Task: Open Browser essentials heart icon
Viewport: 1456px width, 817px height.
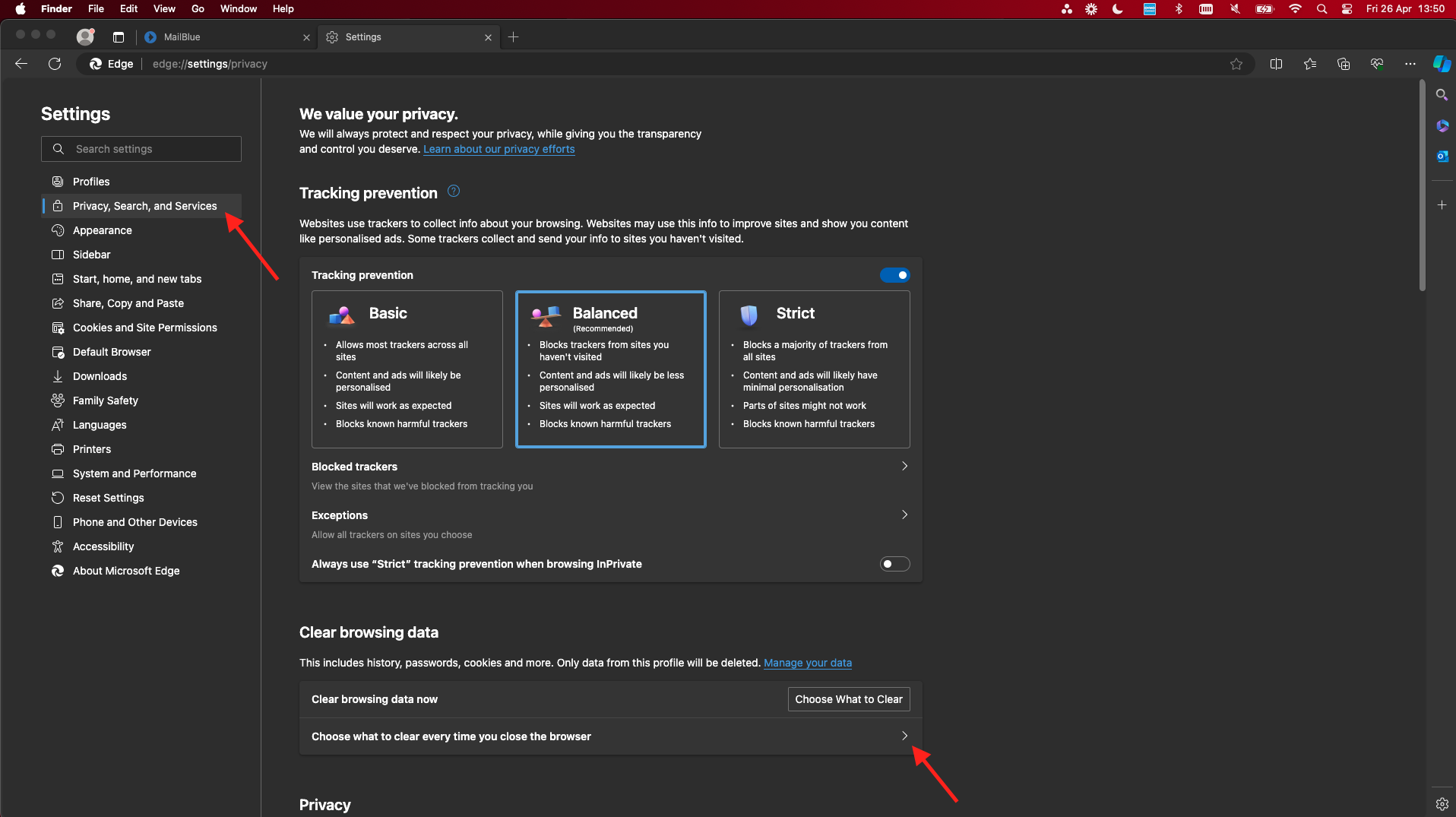Action: click(x=1377, y=64)
